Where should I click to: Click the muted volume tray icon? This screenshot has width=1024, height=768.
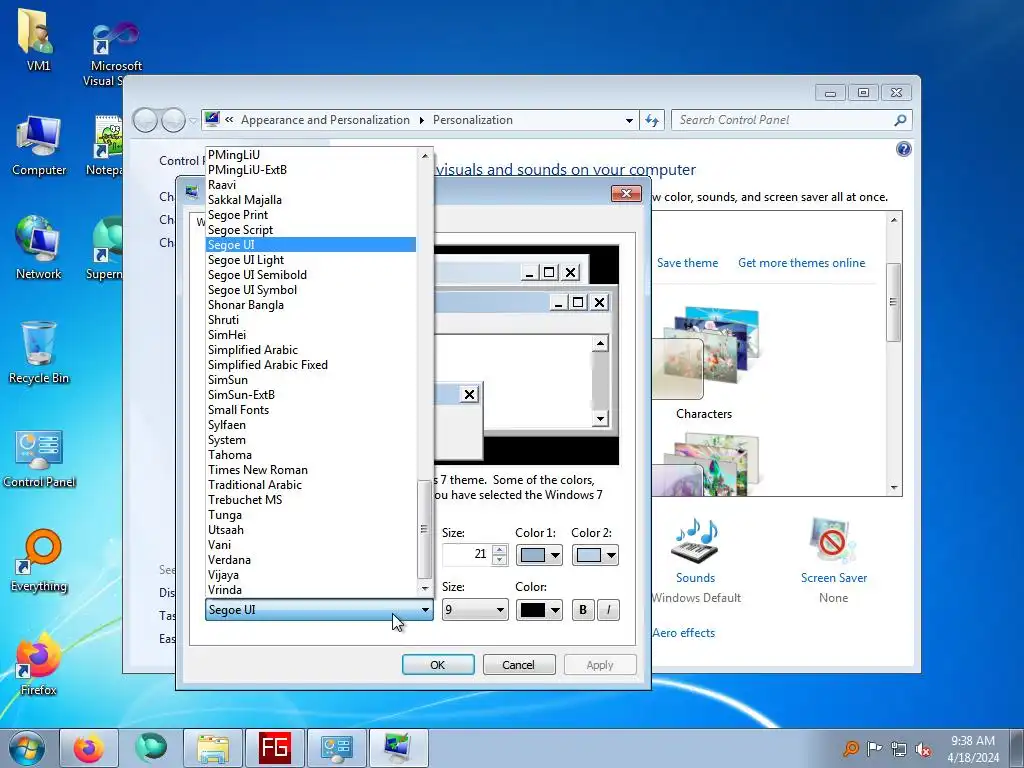923,749
